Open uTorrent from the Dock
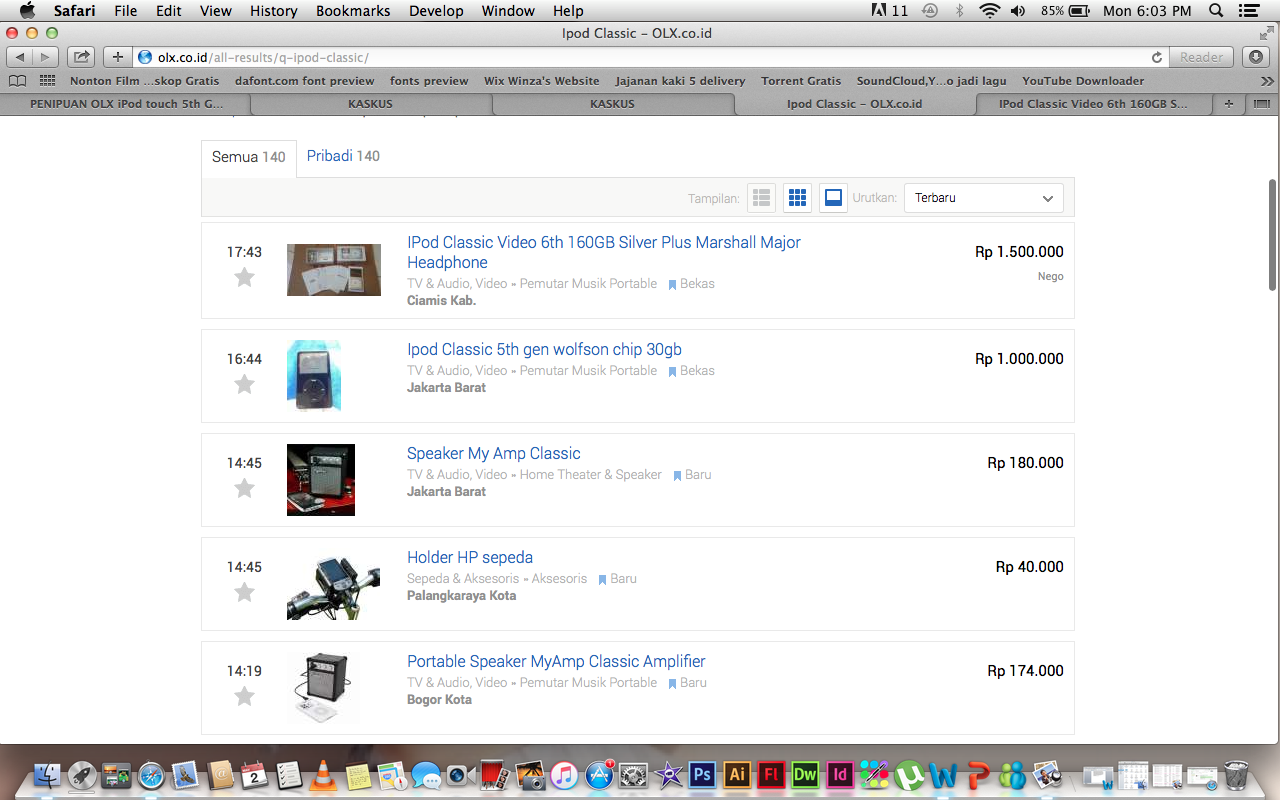Screen dimensions: 1280x800 (909, 774)
